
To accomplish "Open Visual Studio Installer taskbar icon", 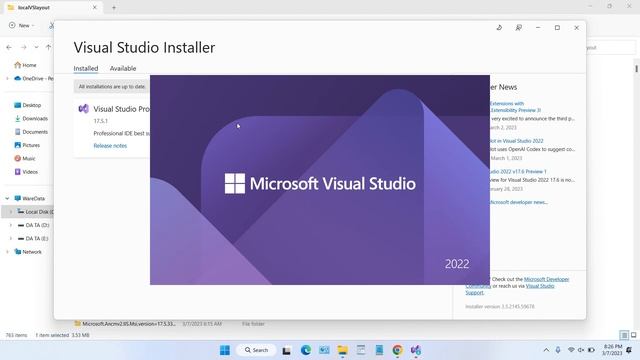I will click(x=416, y=350).
